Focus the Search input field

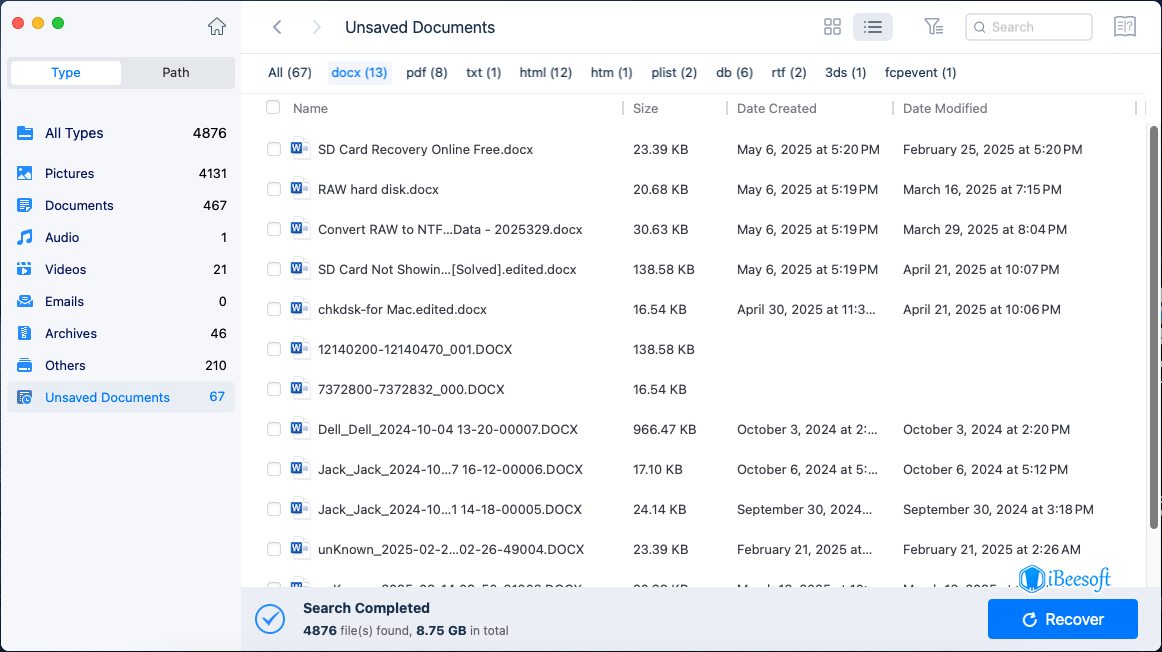(1029, 27)
